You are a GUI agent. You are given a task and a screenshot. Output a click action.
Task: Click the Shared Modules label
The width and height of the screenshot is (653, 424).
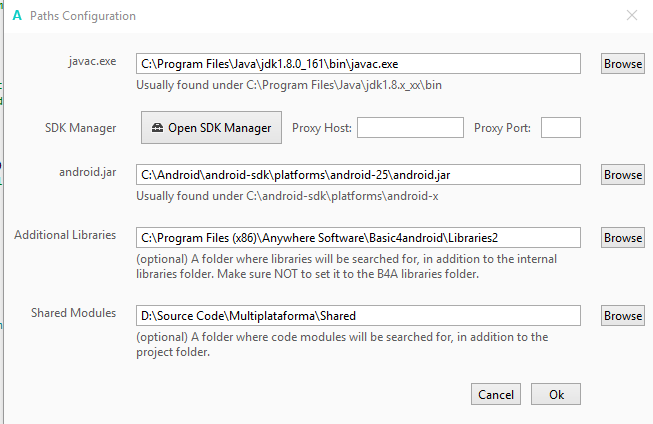[73, 314]
